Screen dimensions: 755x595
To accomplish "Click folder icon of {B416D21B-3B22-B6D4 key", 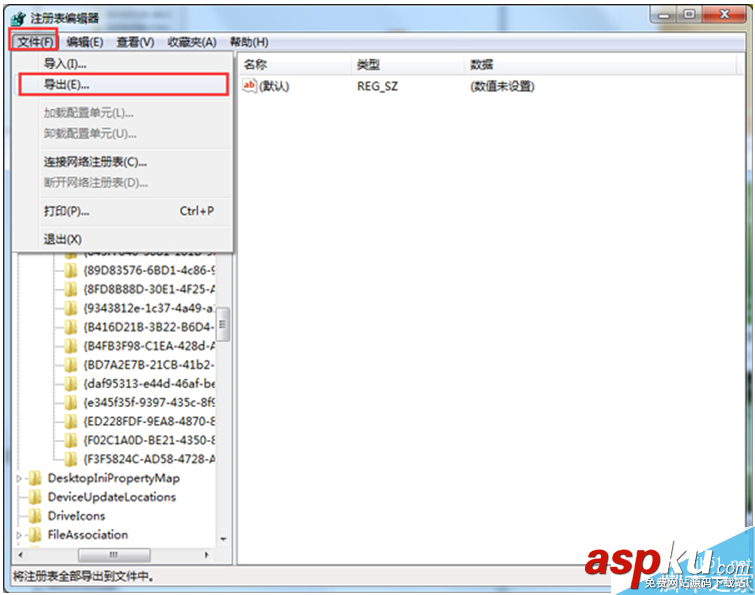I will [x=71, y=327].
